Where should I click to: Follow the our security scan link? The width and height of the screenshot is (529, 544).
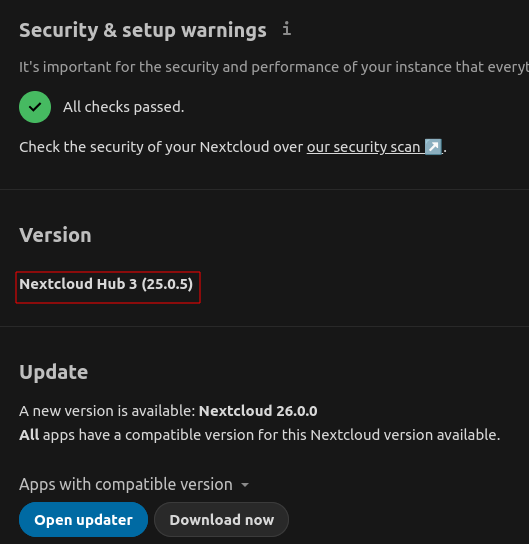(x=374, y=147)
